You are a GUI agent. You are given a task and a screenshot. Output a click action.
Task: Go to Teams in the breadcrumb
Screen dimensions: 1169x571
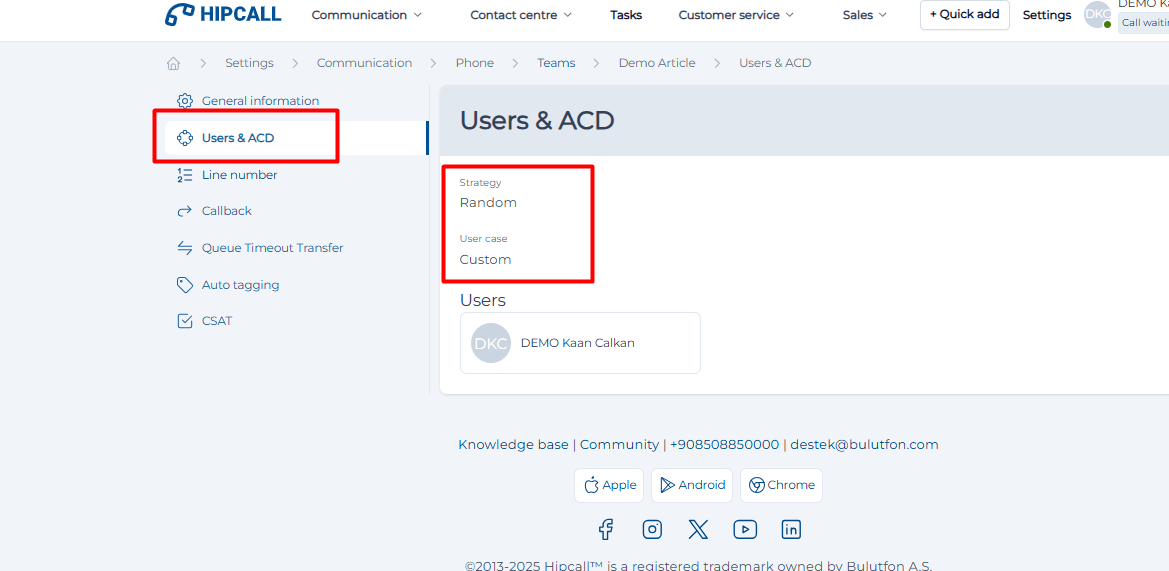coord(556,63)
